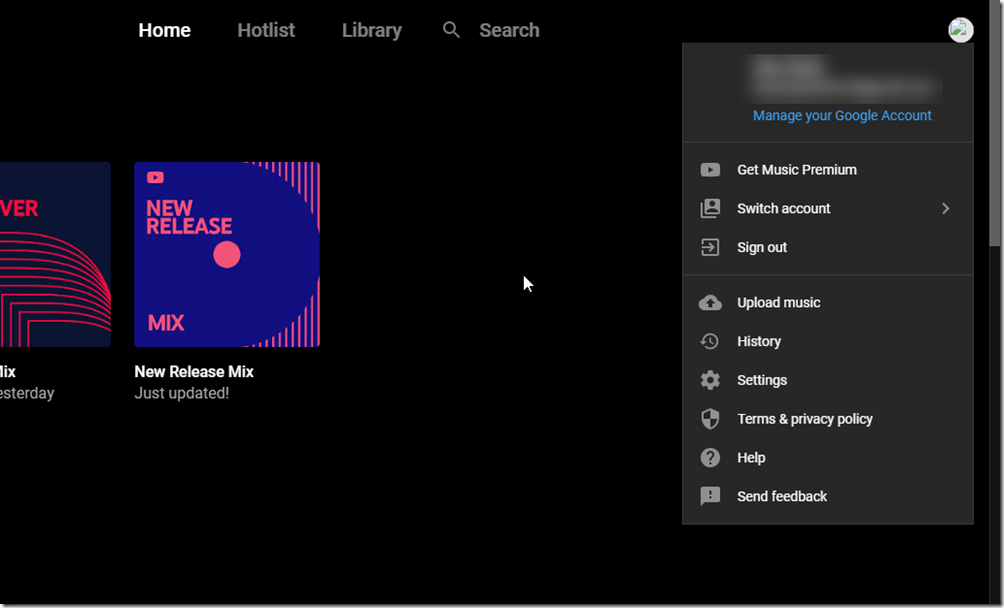
Task: Click the search magnifying glass icon
Action: point(452,30)
